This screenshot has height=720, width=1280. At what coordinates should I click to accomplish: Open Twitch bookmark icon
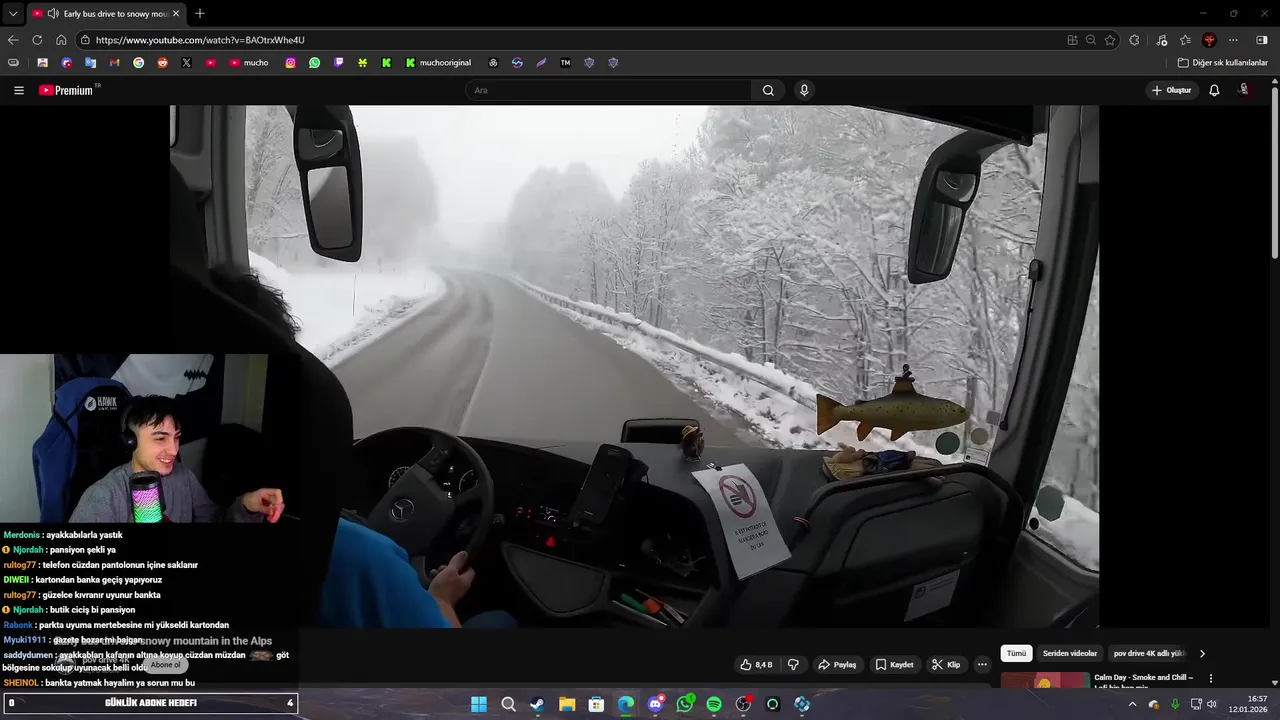coord(339,62)
